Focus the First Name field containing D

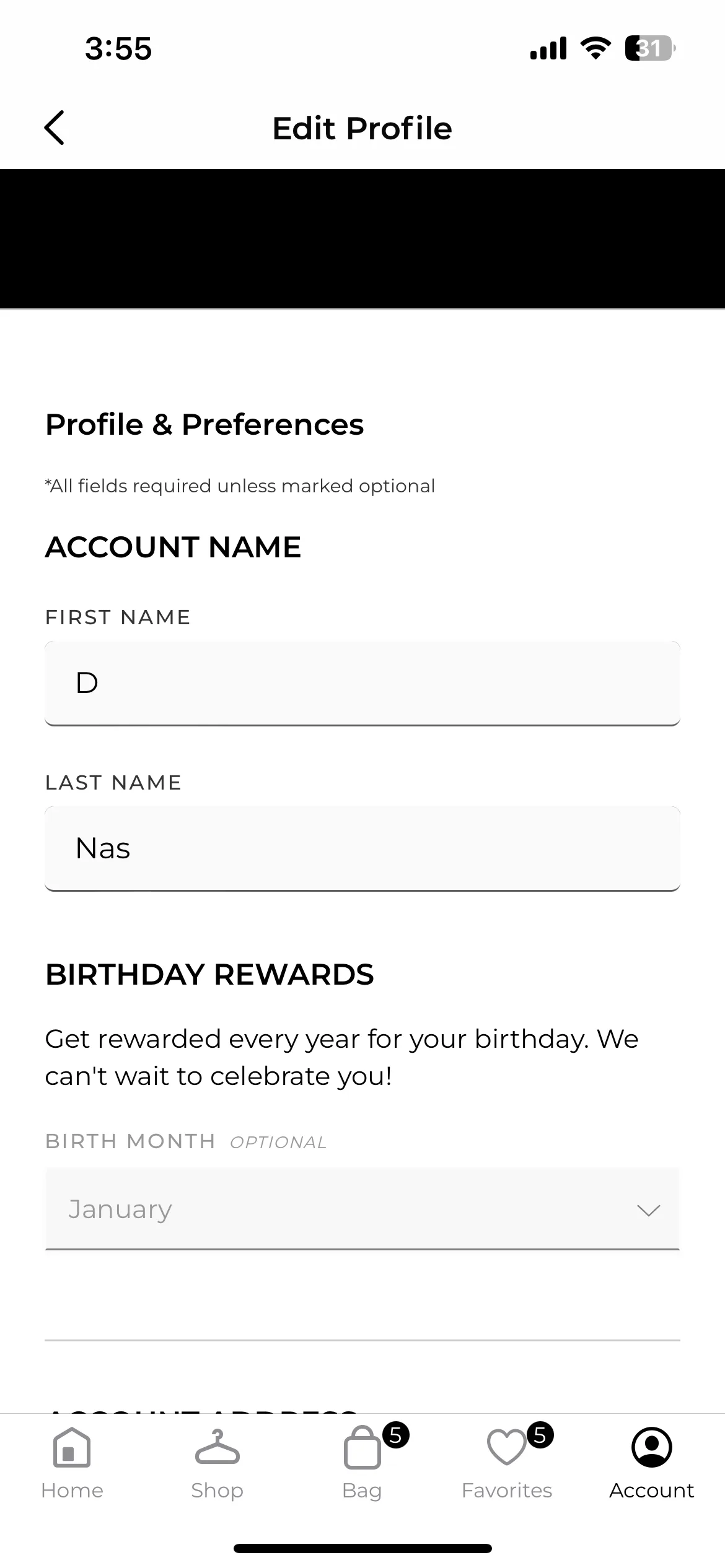(362, 683)
